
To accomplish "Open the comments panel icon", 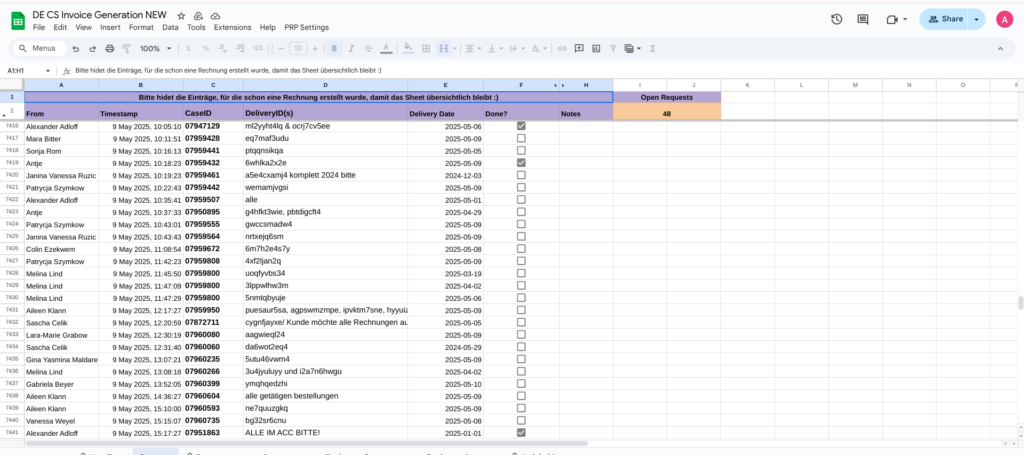I will coord(863,19).
